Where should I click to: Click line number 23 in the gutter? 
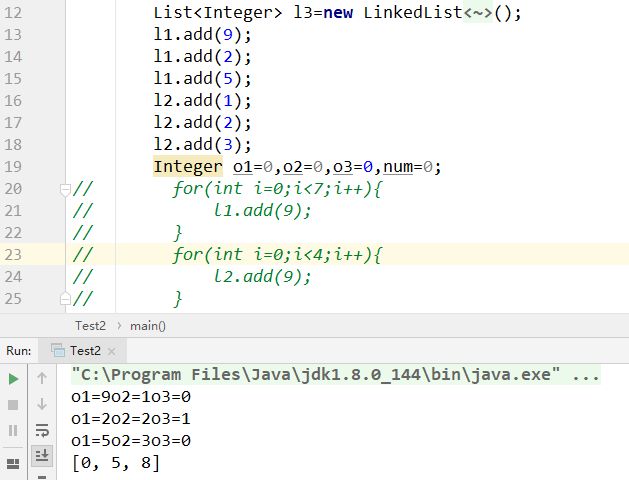(x=13, y=255)
